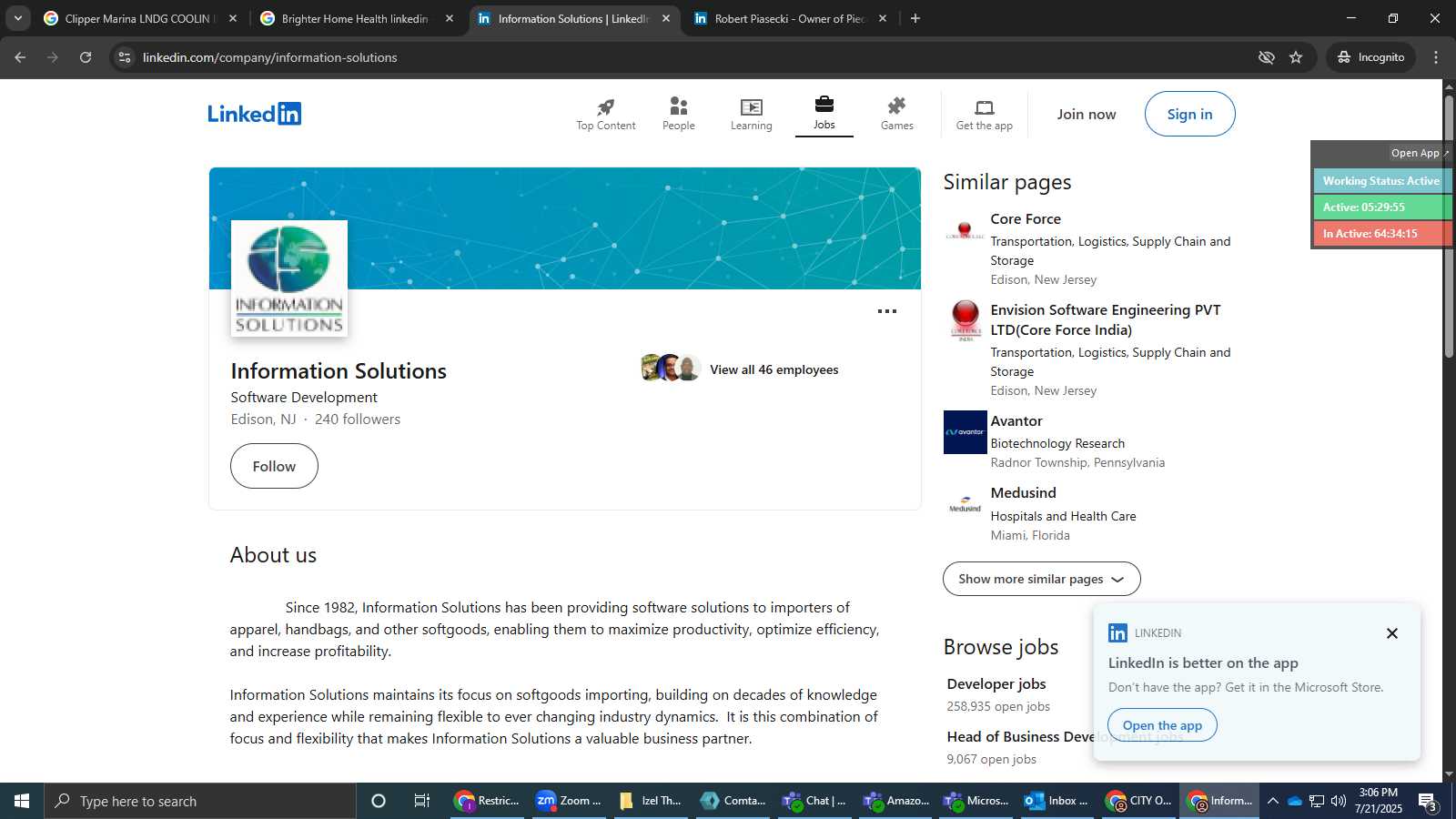
Task: Open Developer jobs link
Action: (996, 683)
